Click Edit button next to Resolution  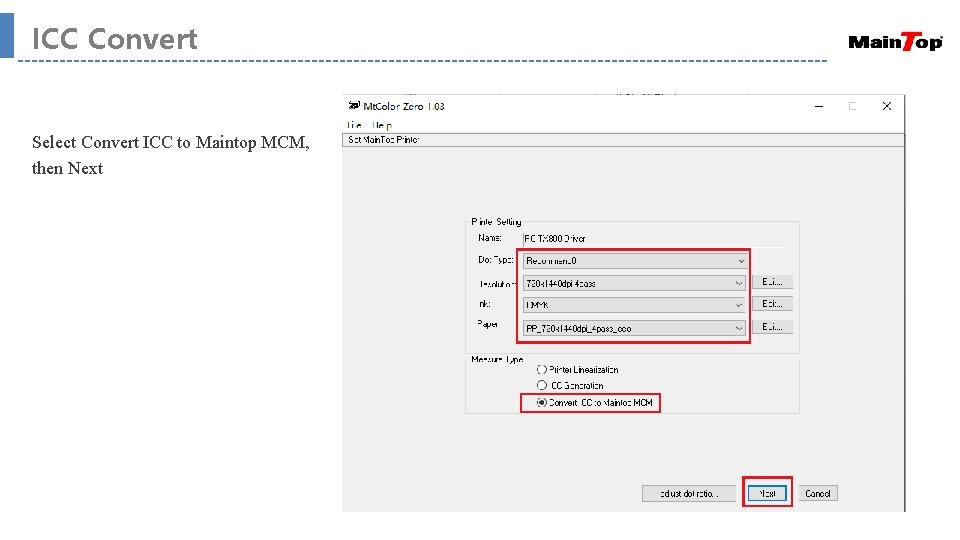click(x=772, y=282)
